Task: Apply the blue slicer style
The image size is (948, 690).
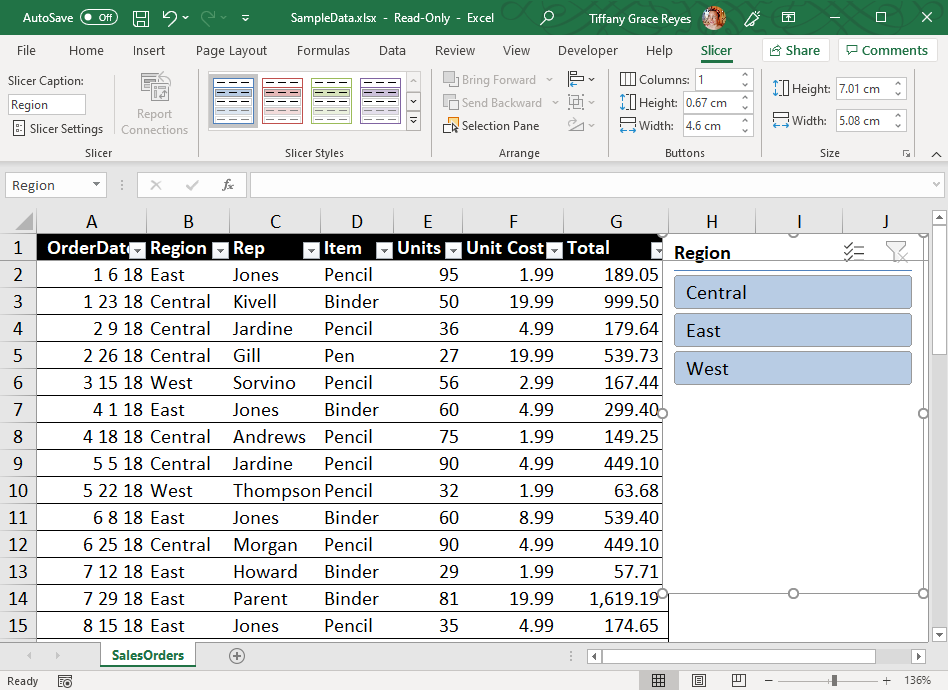Action: (233, 100)
